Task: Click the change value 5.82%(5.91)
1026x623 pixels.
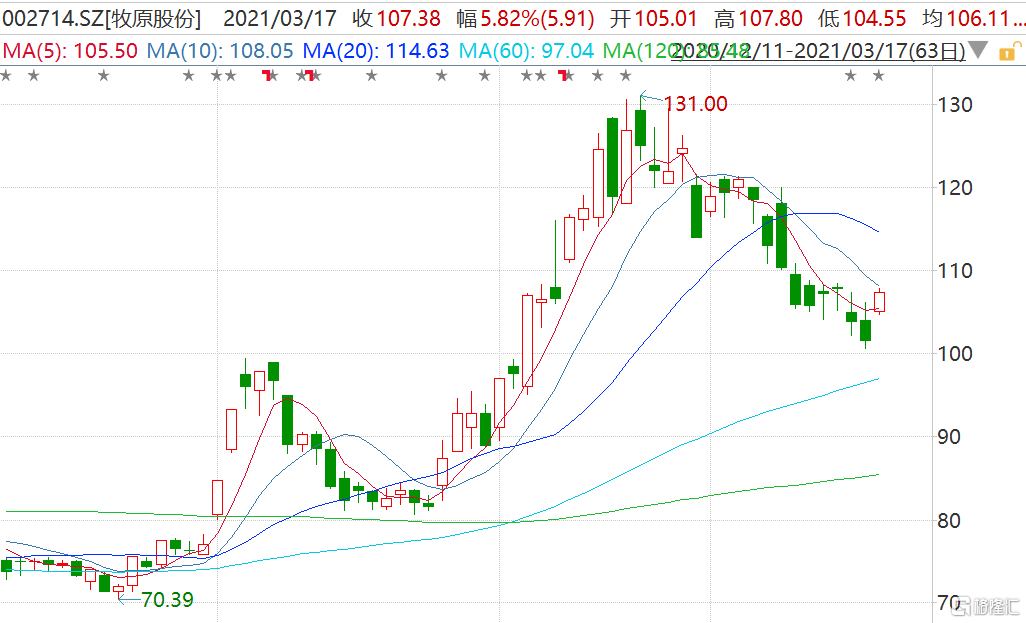Action: pos(537,18)
